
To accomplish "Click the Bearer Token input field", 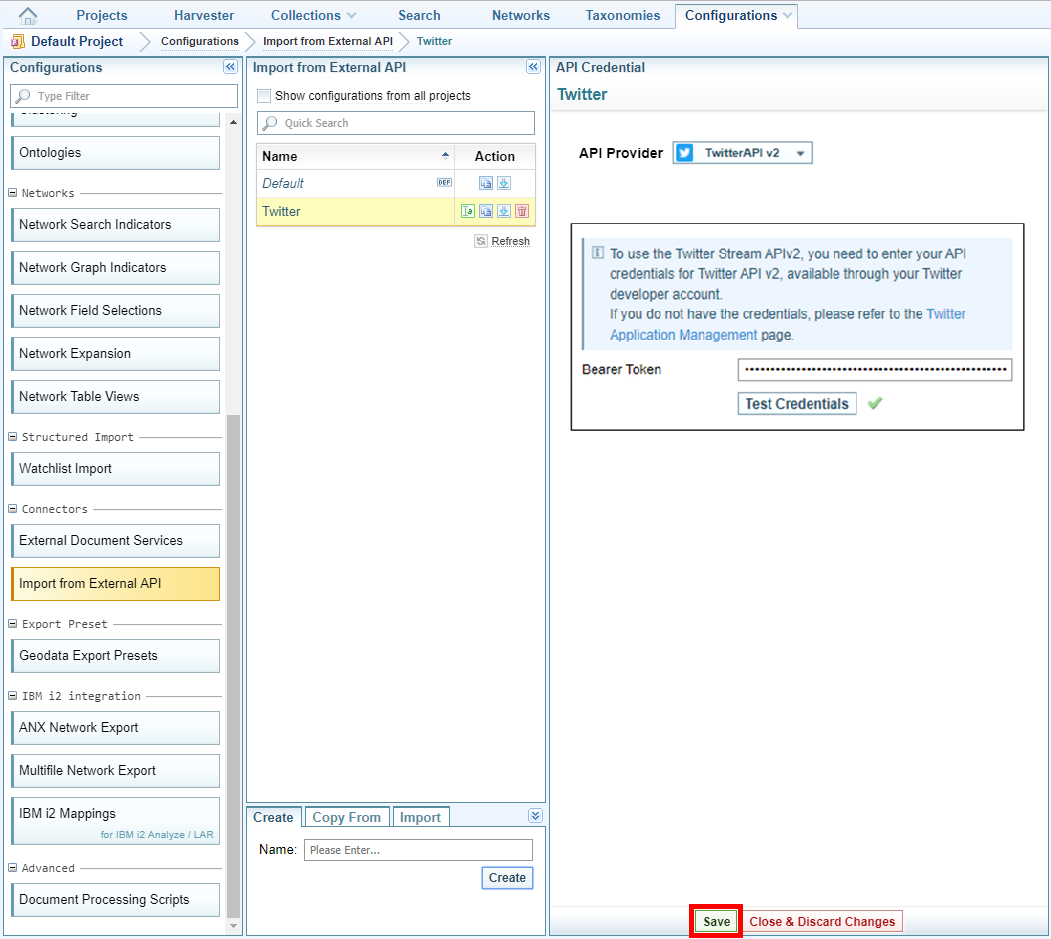I will 875,370.
